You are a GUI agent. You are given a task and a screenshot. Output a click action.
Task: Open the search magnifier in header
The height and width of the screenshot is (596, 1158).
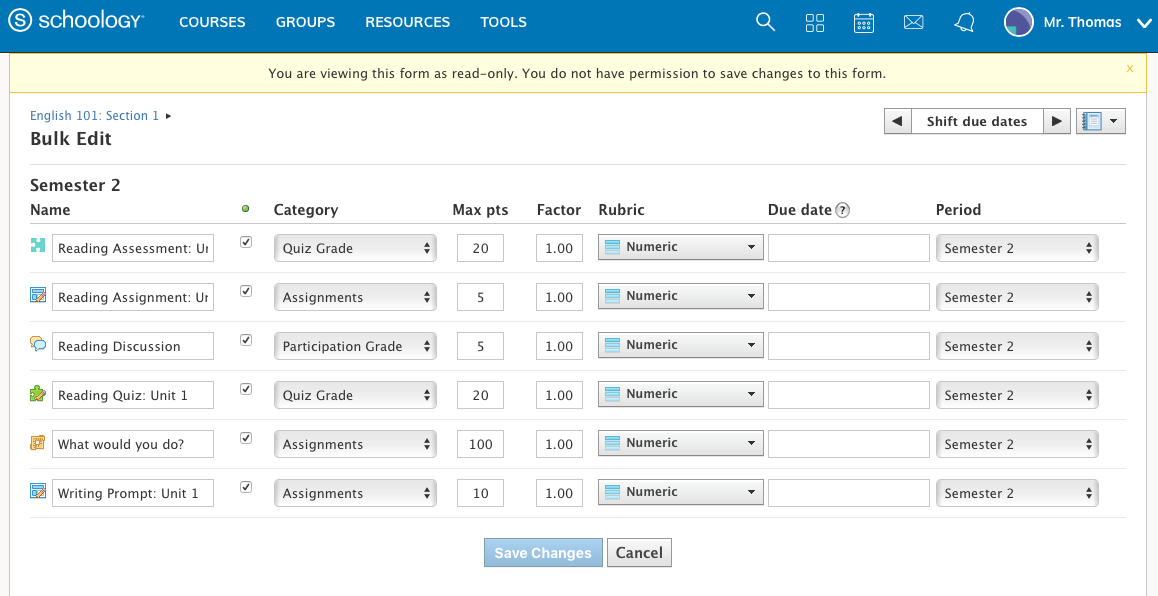click(x=765, y=22)
